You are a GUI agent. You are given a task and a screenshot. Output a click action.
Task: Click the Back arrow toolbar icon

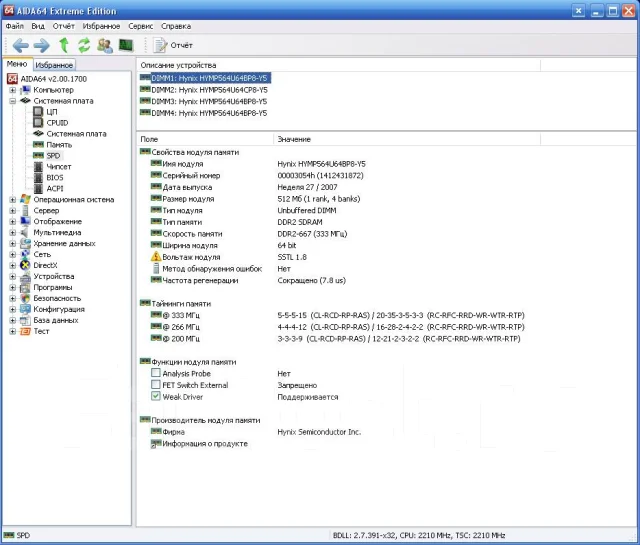20,45
